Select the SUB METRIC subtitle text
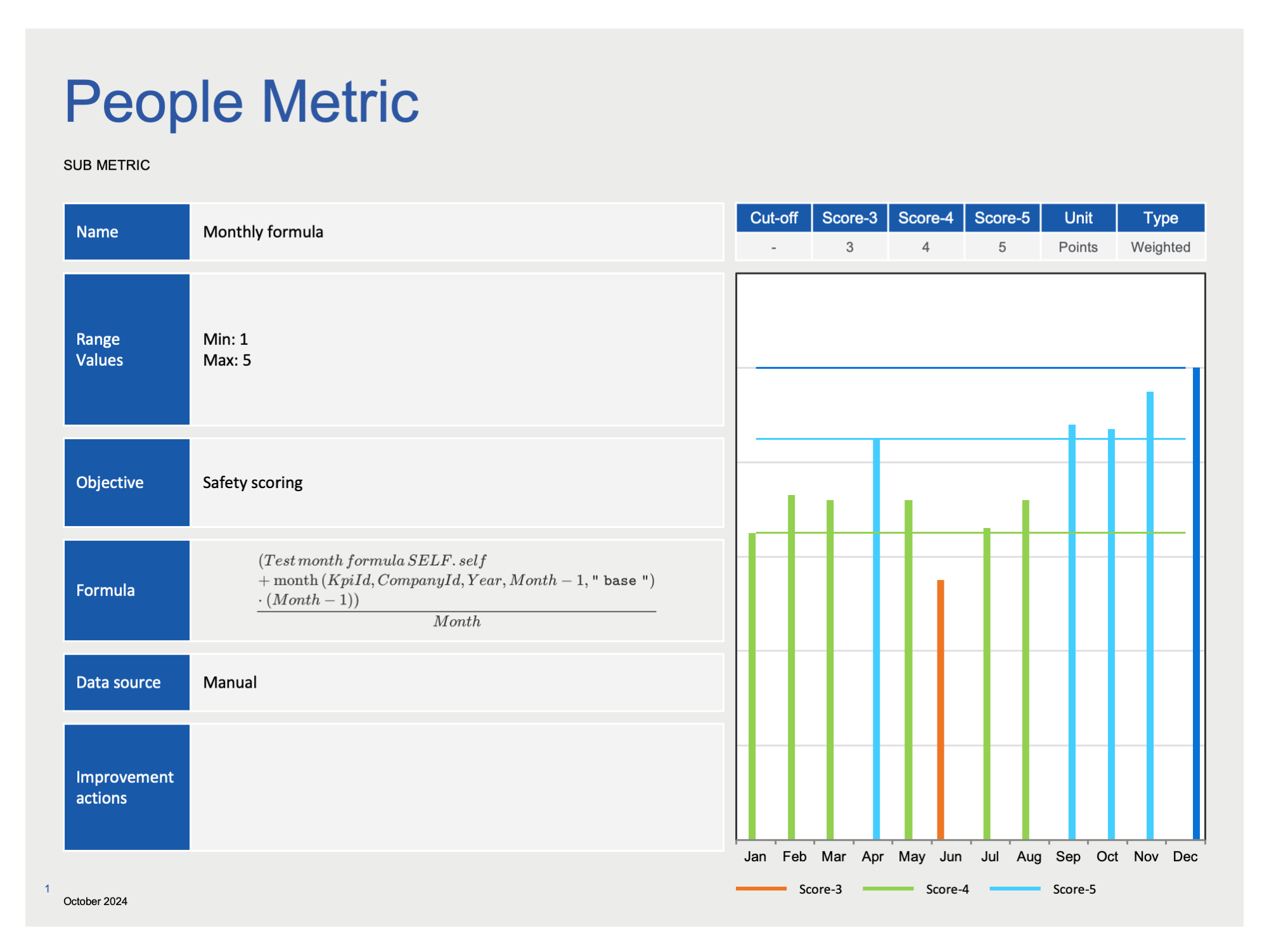The image size is (1269, 952). click(106, 165)
